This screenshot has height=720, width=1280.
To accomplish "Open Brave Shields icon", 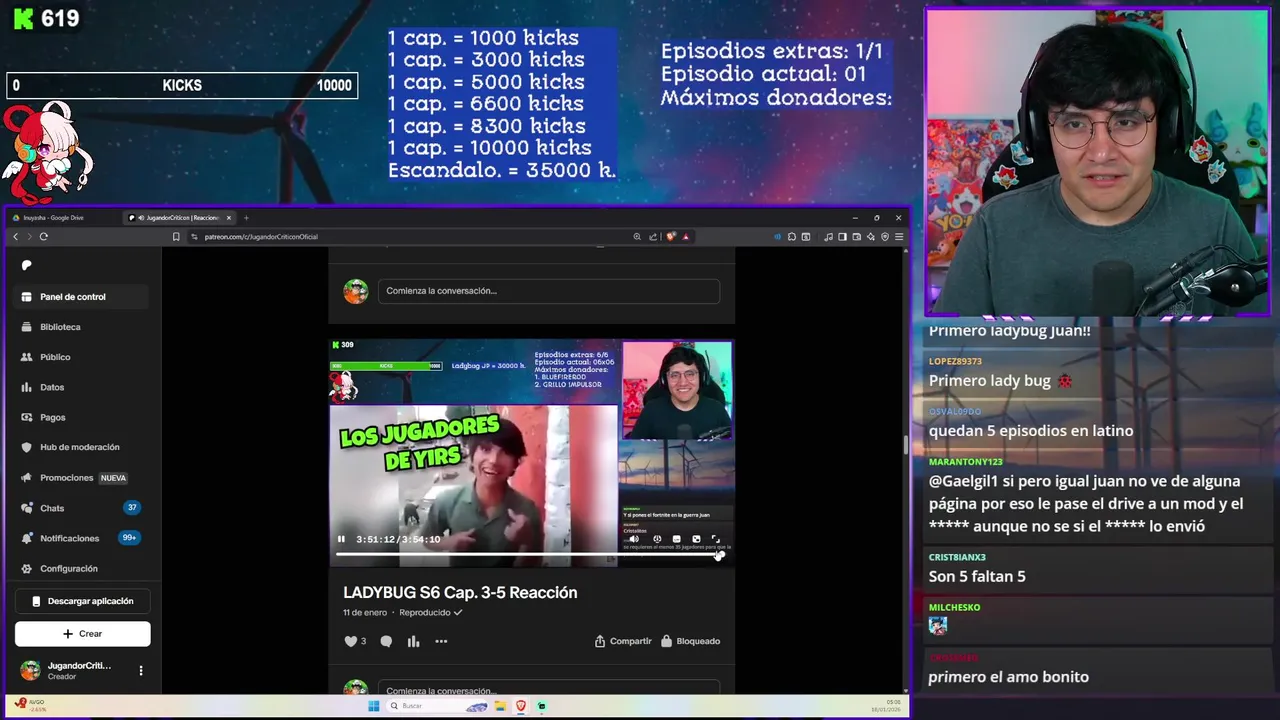I will (x=670, y=237).
